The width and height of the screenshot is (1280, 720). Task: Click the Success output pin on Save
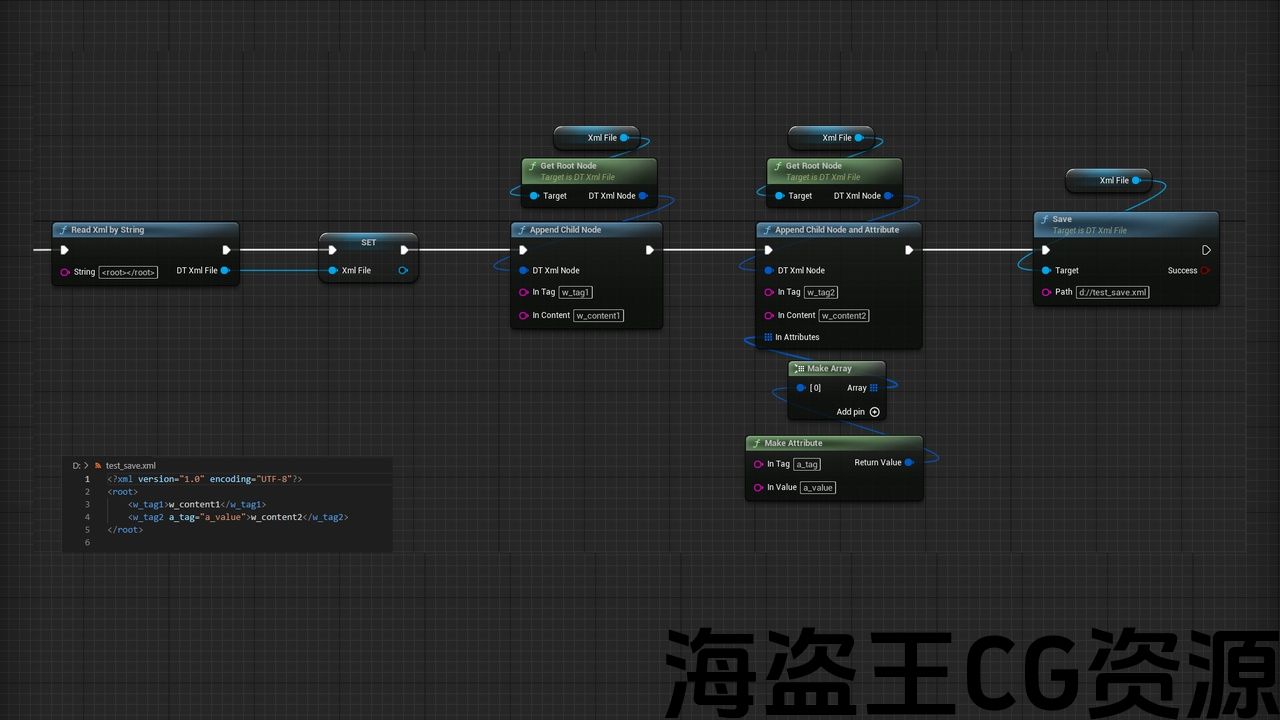1205,271
